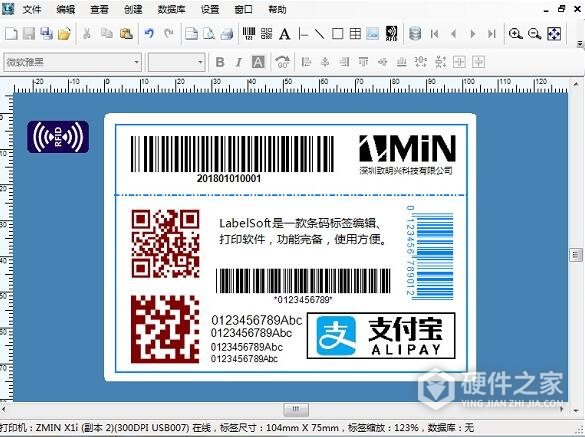The height and width of the screenshot is (437, 585).
Task: Select the QR code tool
Action: click(x=266, y=34)
